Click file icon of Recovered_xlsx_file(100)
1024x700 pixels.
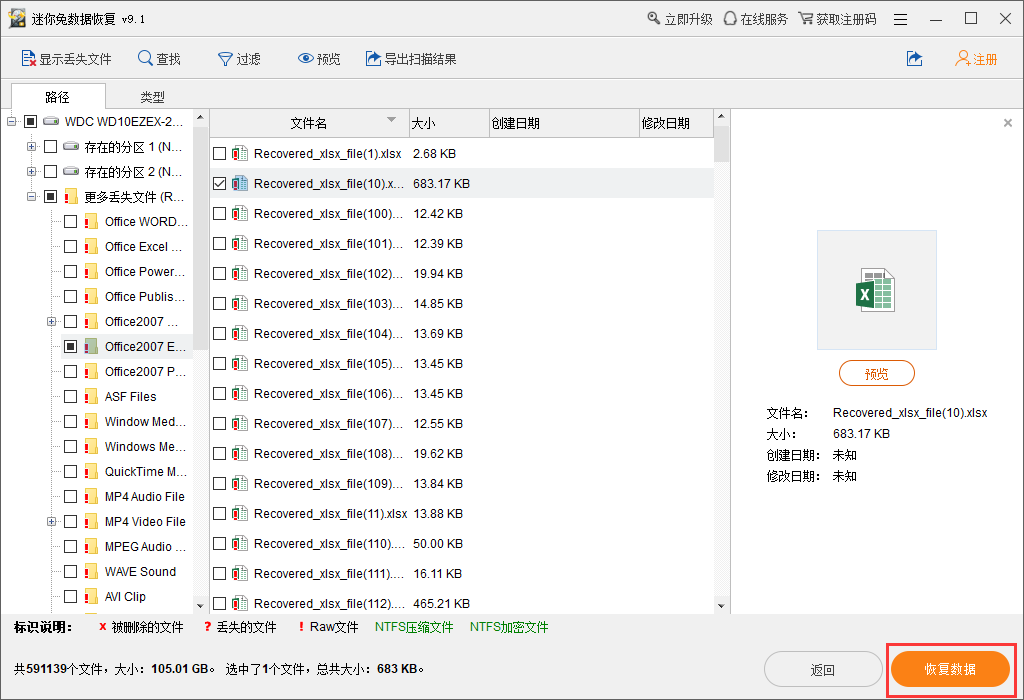pyautogui.click(x=240, y=214)
